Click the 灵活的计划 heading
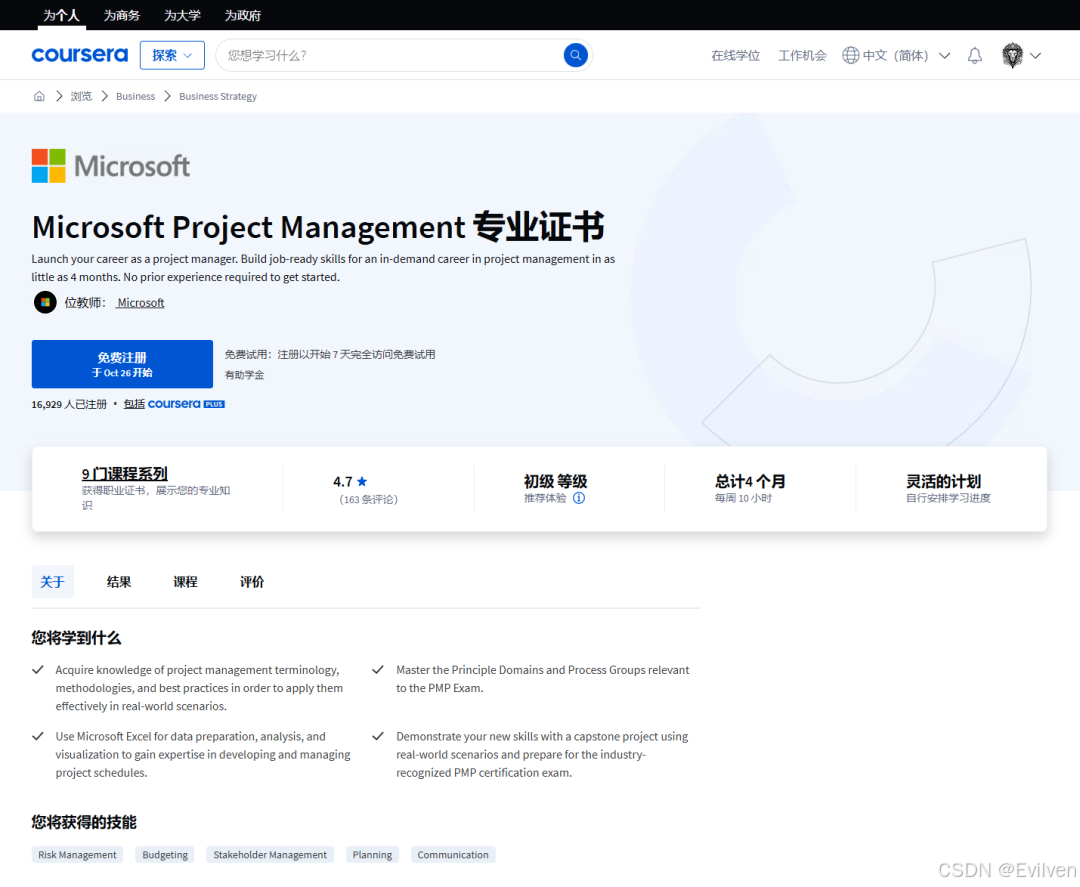Image resolution: width=1080 pixels, height=887 pixels. [x=944, y=481]
